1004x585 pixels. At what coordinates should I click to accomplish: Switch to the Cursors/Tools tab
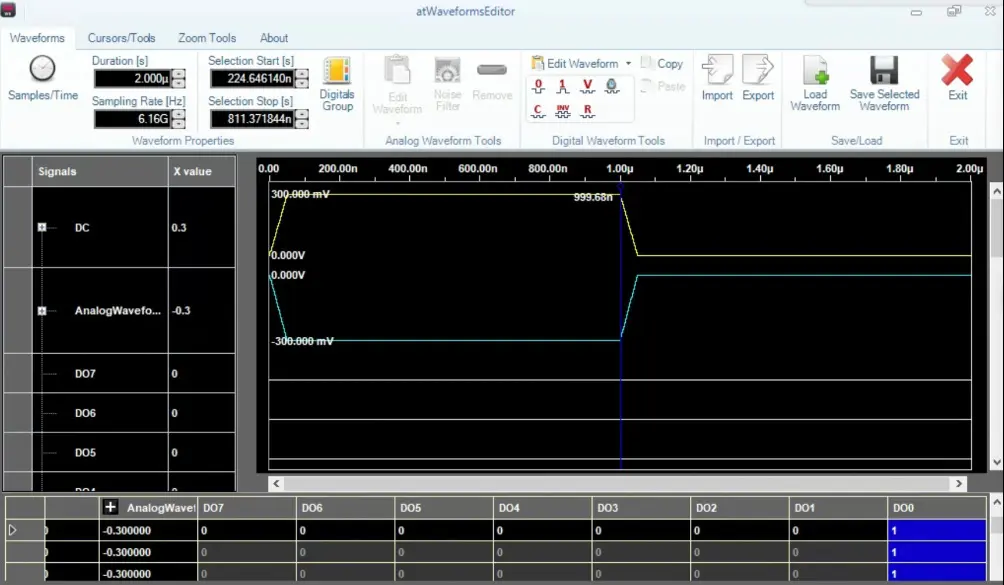pyautogui.click(x=121, y=38)
